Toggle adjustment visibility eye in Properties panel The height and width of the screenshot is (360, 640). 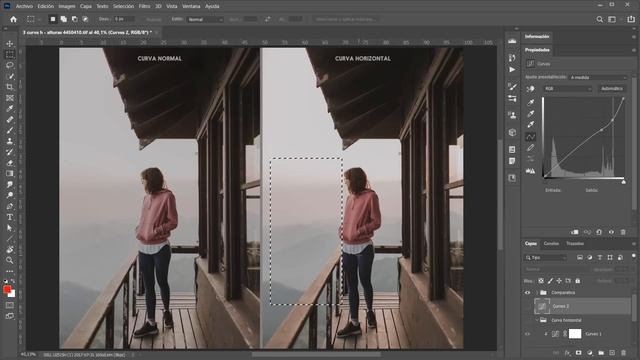click(611, 232)
